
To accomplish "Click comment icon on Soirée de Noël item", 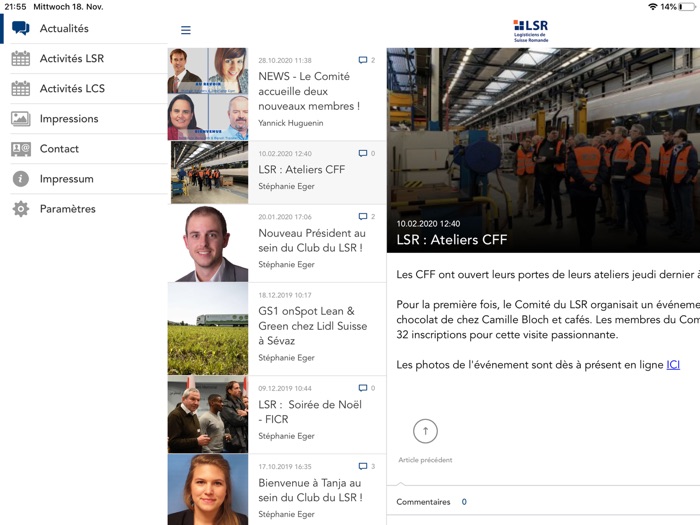I will (363, 388).
